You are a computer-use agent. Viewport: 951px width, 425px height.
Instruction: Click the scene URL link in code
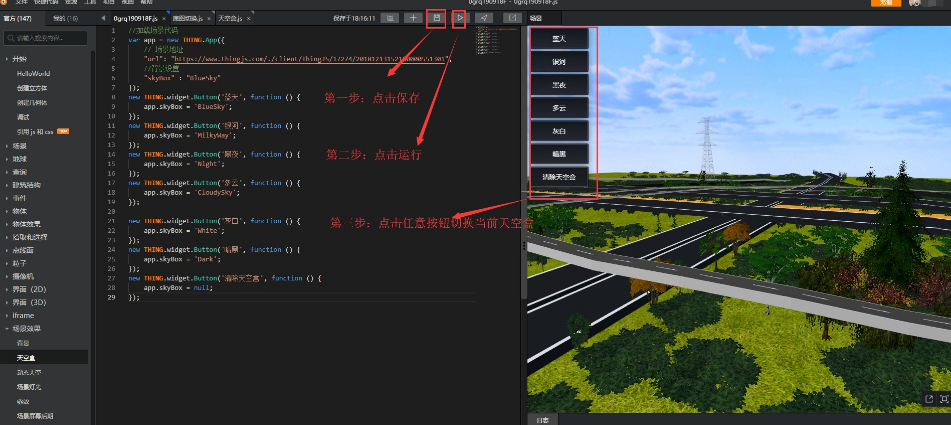(309, 59)
